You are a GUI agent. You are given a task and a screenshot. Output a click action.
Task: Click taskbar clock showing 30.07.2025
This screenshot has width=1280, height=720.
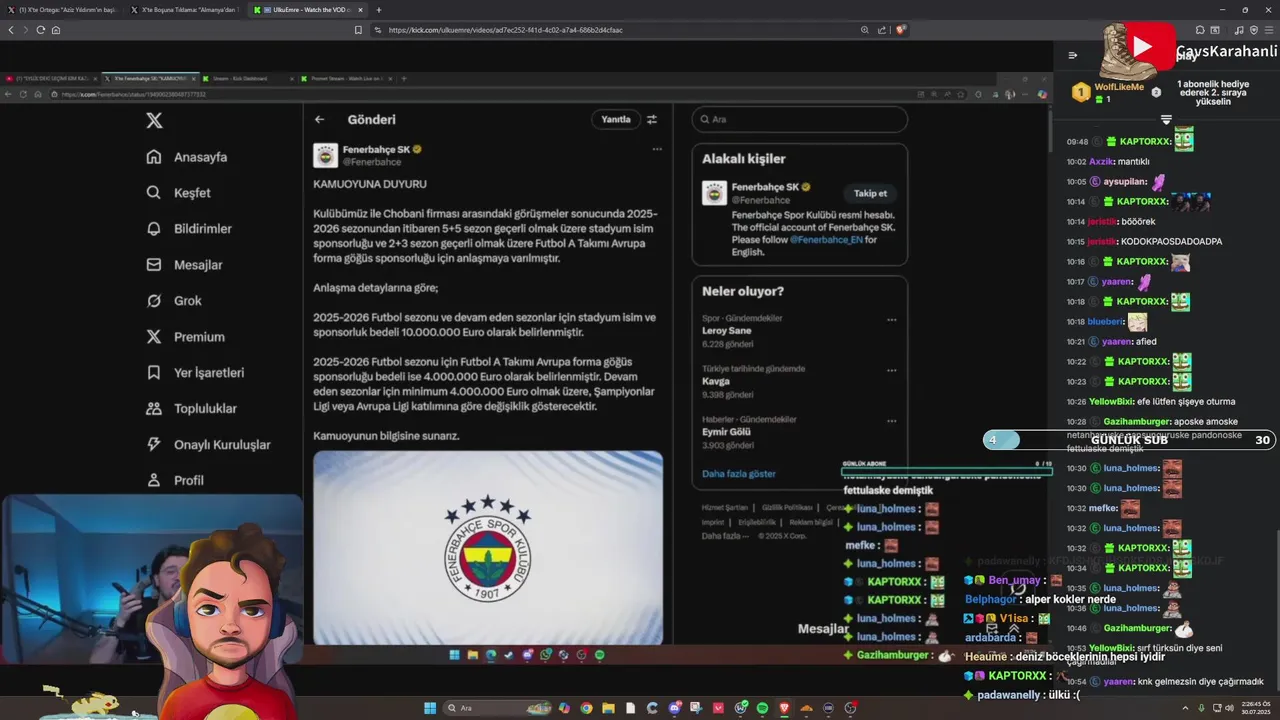click(x=1256, y=708)
